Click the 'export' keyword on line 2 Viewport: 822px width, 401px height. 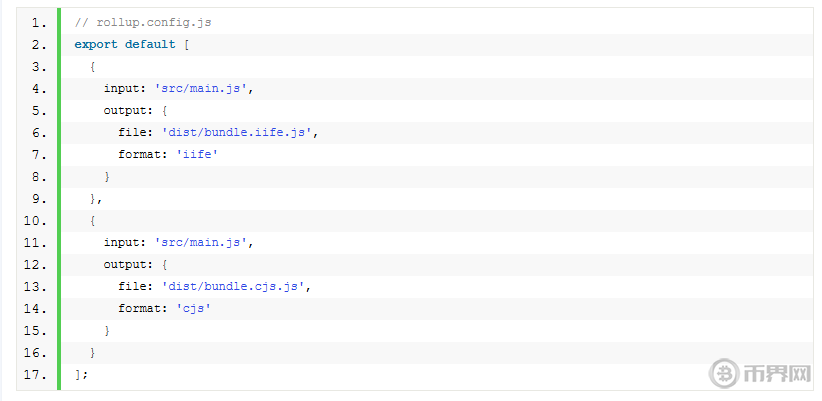[96, 44]
